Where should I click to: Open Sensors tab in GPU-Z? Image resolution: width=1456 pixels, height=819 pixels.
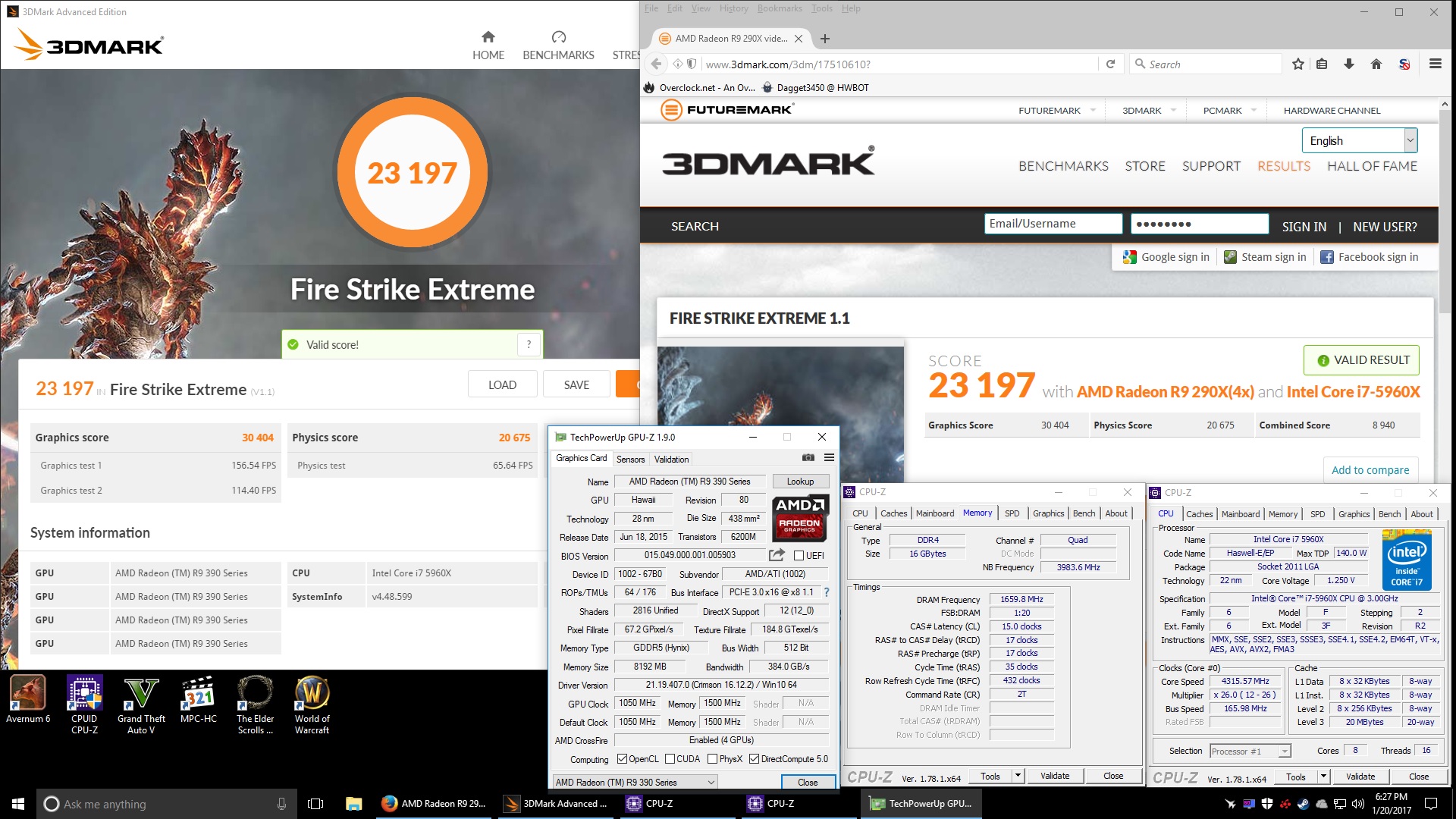(x=630, y=460)
